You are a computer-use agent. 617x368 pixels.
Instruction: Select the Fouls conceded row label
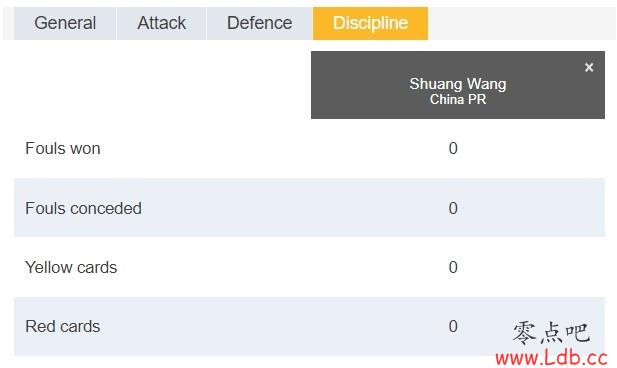click(83, 209)
